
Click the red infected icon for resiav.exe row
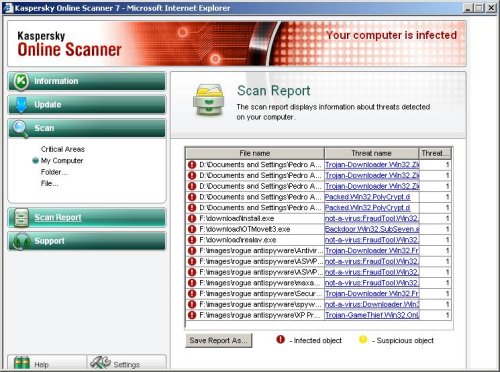pos(192,240)
